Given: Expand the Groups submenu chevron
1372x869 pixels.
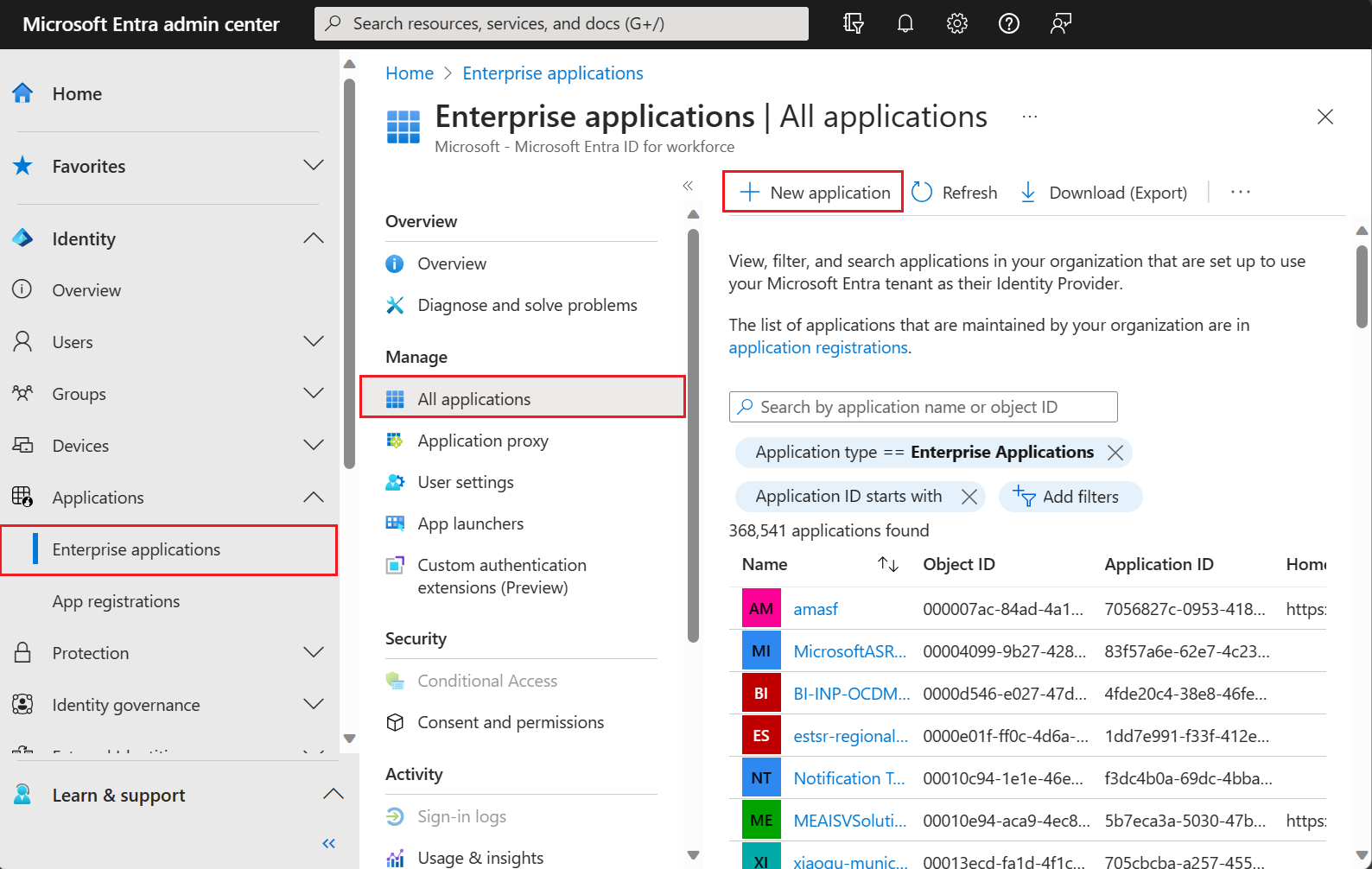Looking at the screenshot, I should pos(314,393).
